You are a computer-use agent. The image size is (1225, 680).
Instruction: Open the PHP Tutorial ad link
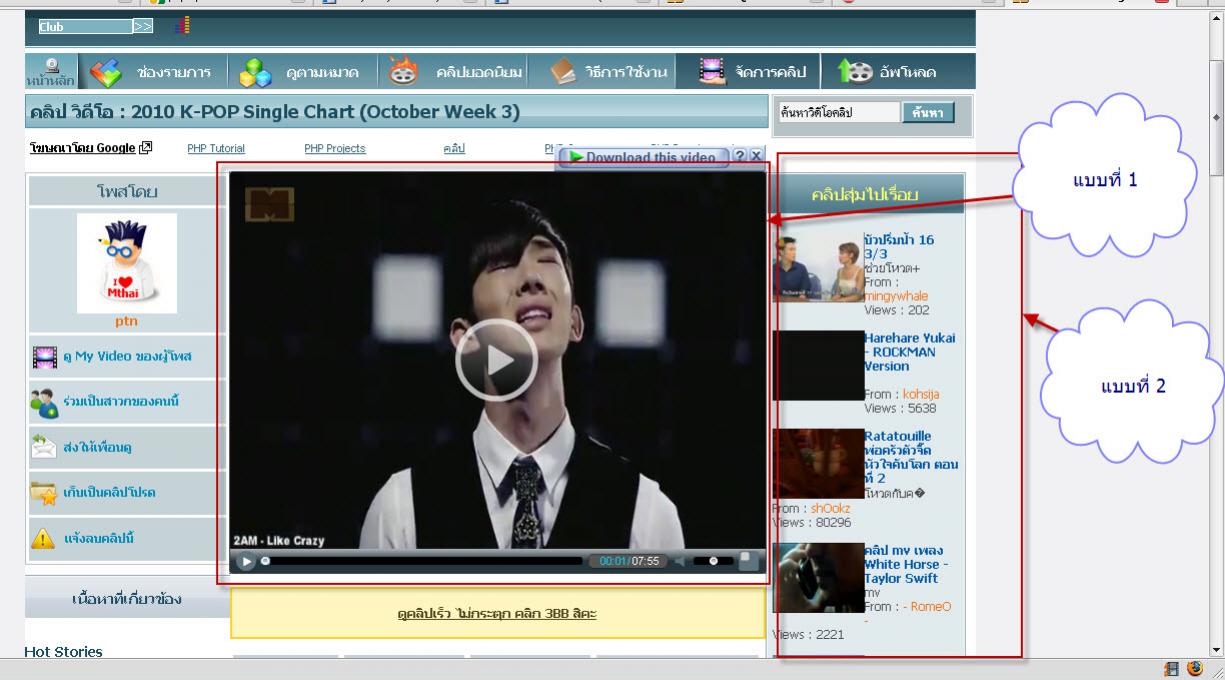tap(216, 148)
